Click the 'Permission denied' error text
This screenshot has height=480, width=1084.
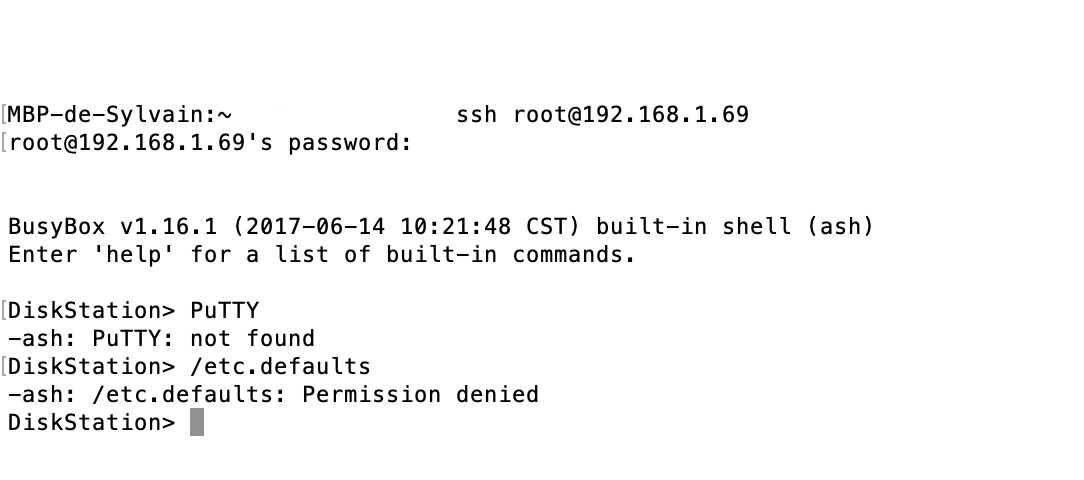tap(420, 395)
